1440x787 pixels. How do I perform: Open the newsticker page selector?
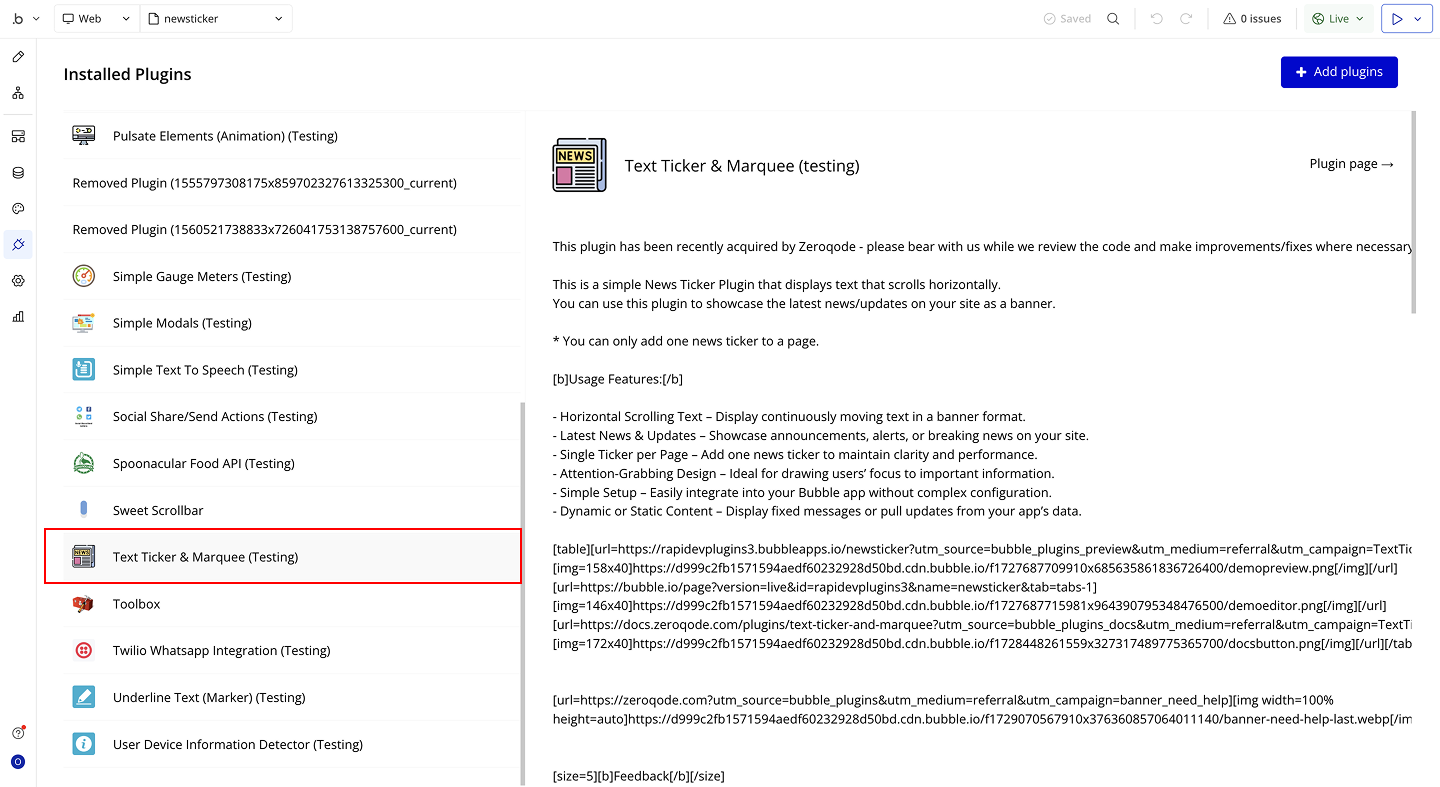[217, 19]
